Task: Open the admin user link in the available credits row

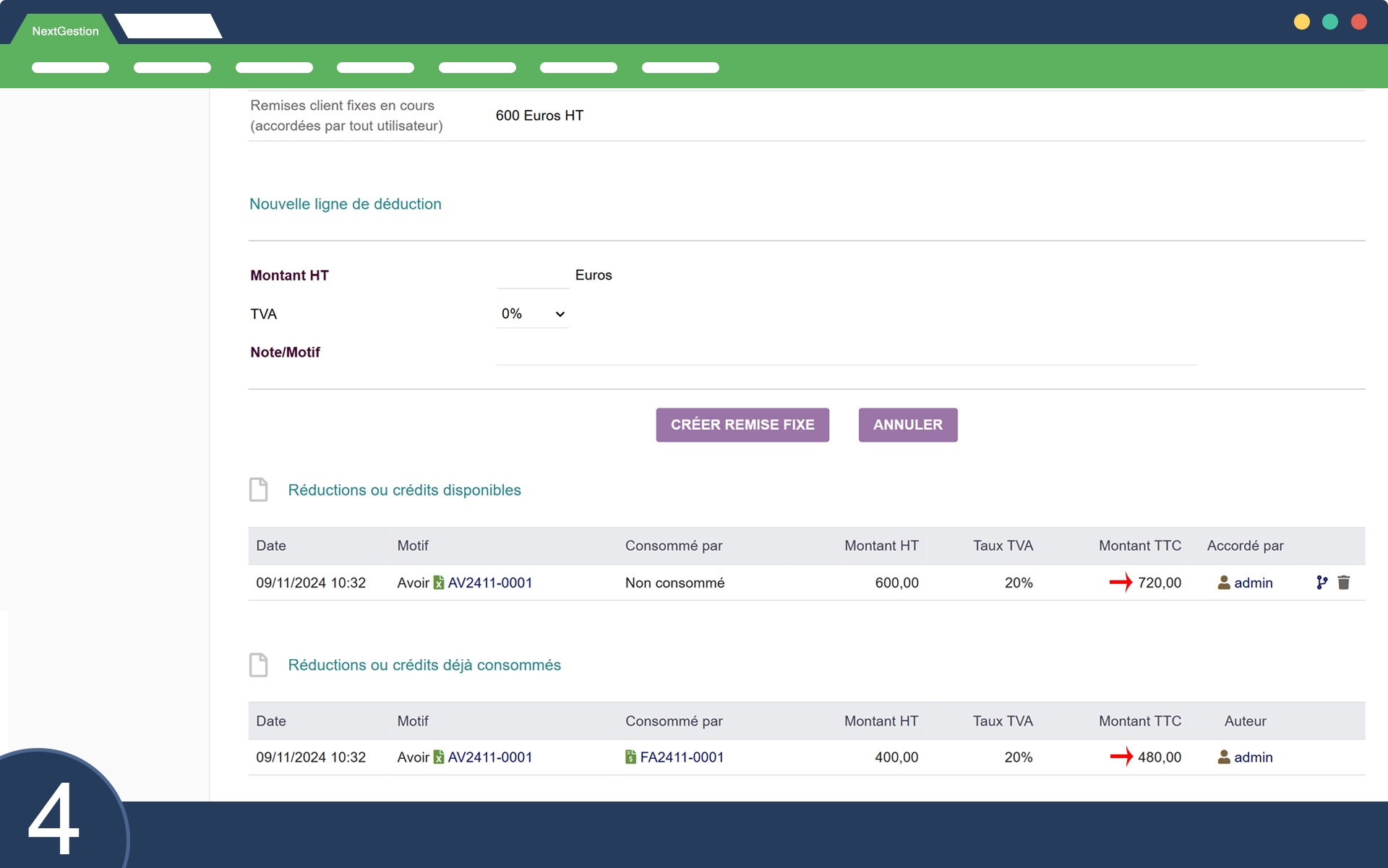Action: click(1254, 583)
